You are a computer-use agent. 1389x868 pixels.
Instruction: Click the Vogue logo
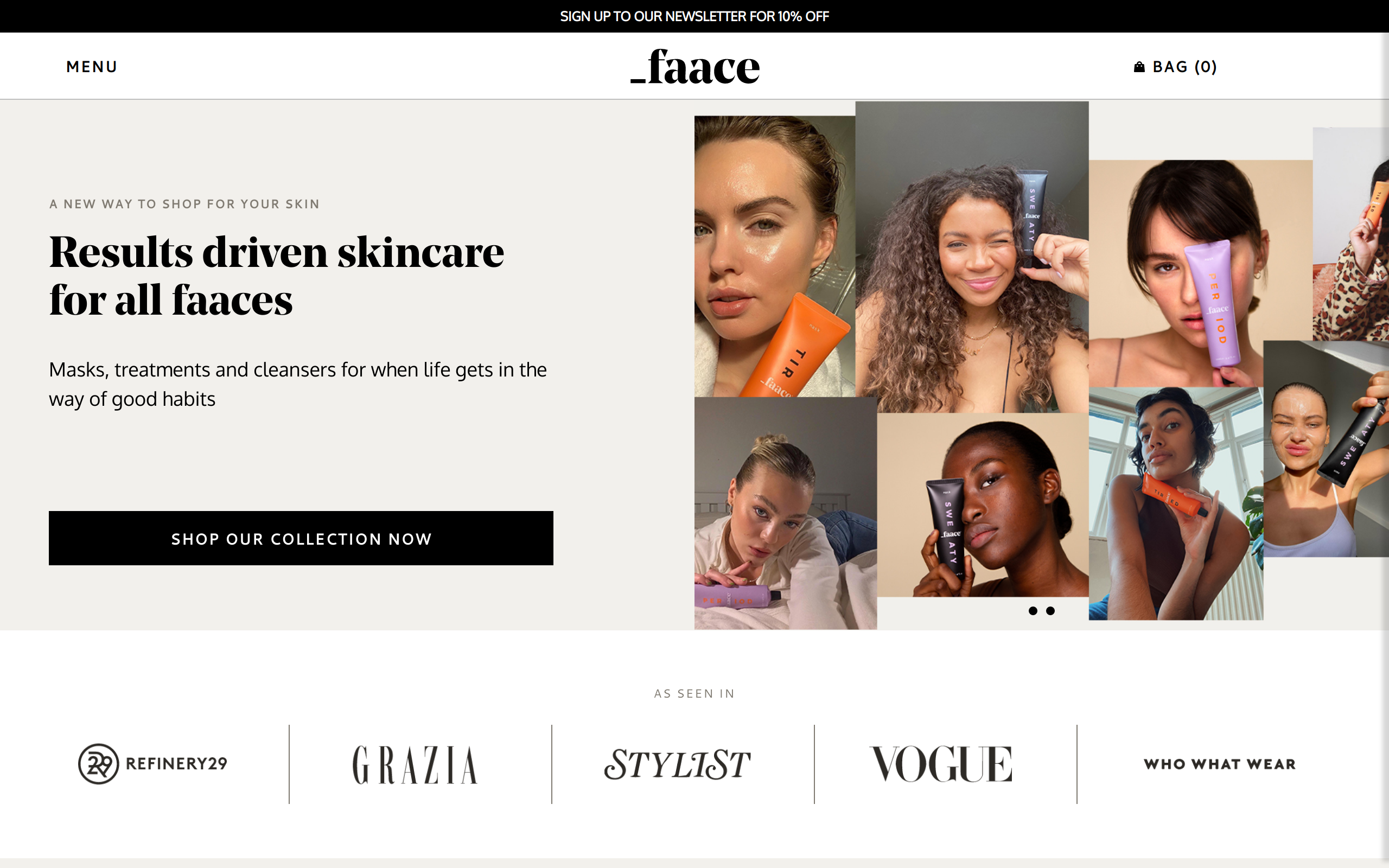941,764
